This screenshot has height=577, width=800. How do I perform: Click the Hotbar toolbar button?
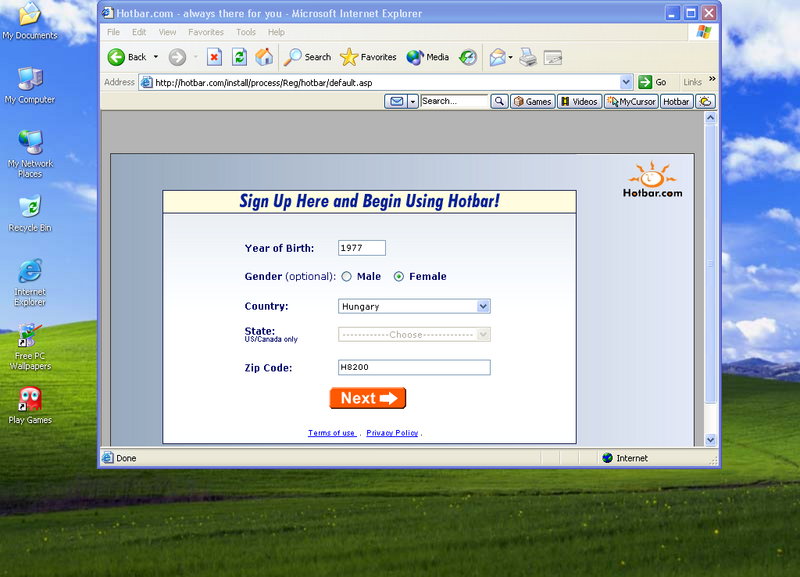677,102
